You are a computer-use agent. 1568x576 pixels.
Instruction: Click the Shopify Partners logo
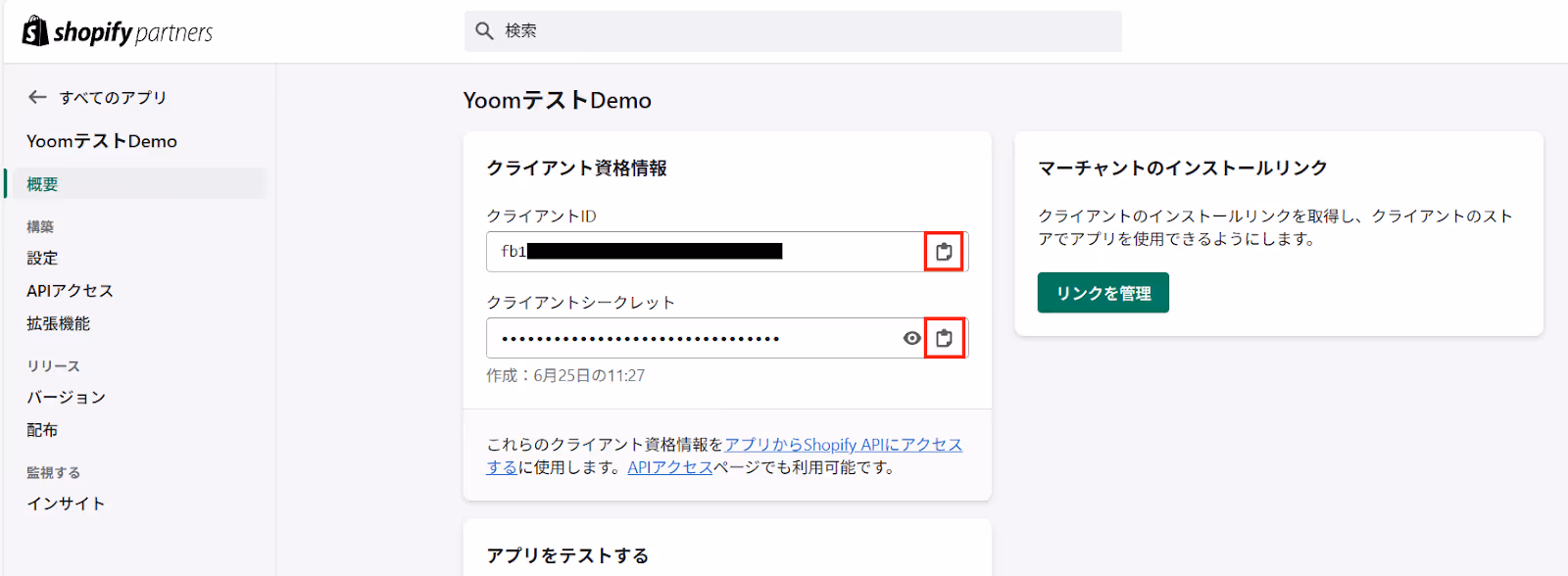118,31
